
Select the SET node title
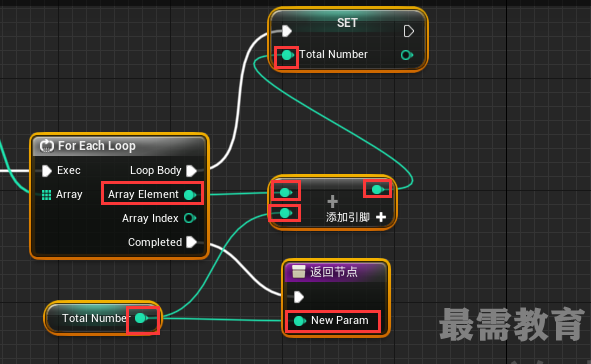point(347,23)
